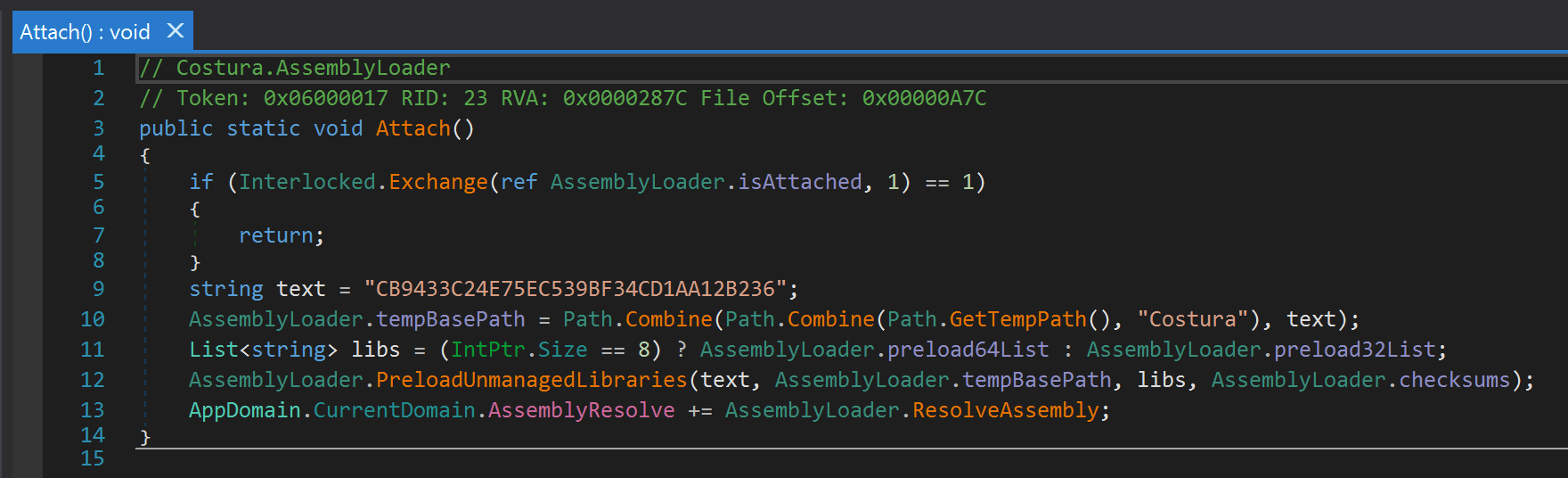Click line number 9 in the gutter
The height and width of the screenshot is (478, 1568).
tap(98, 289)
